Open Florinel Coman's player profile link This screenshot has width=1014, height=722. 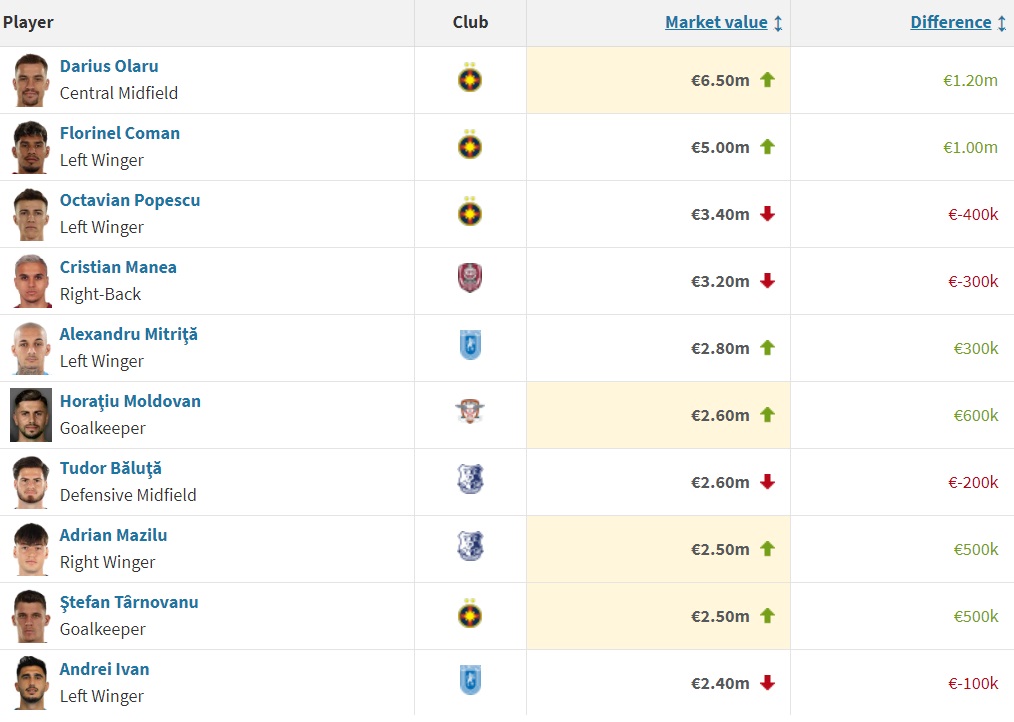click(120, 132)
